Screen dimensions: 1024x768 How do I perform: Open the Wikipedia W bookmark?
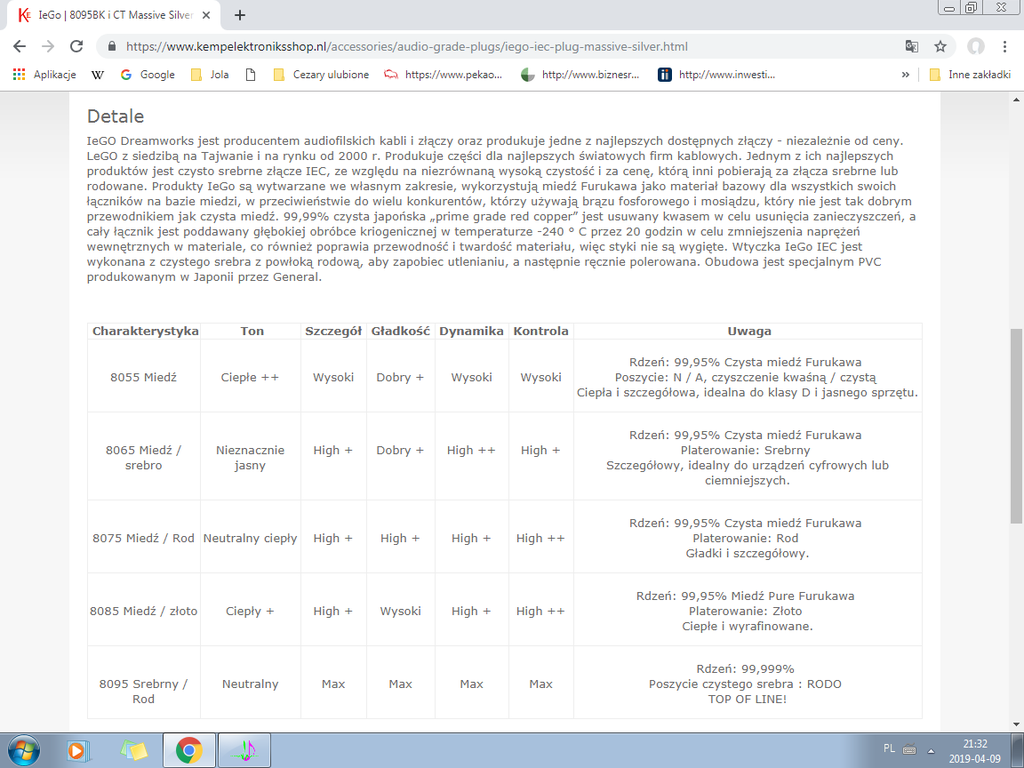click(x=97, y=74)
